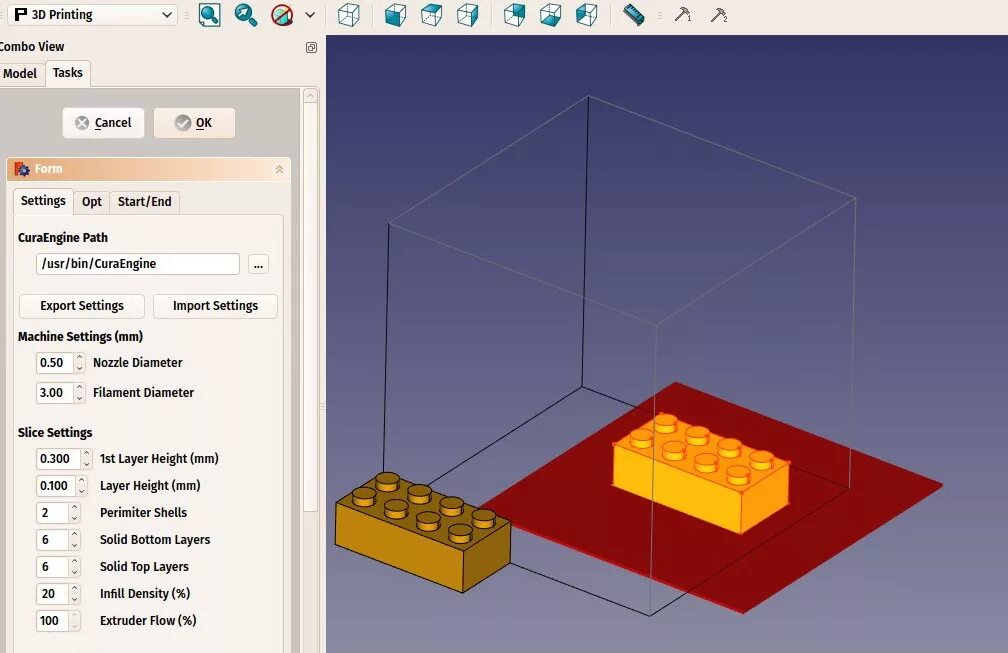
Task: Switch to the Tasks tab
Action: 68,73
